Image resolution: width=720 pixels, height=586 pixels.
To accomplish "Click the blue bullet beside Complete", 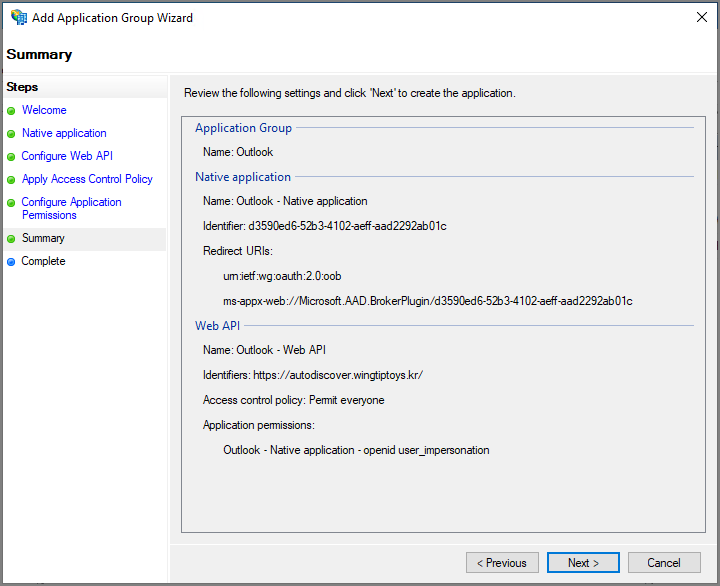I will (11, 262).
